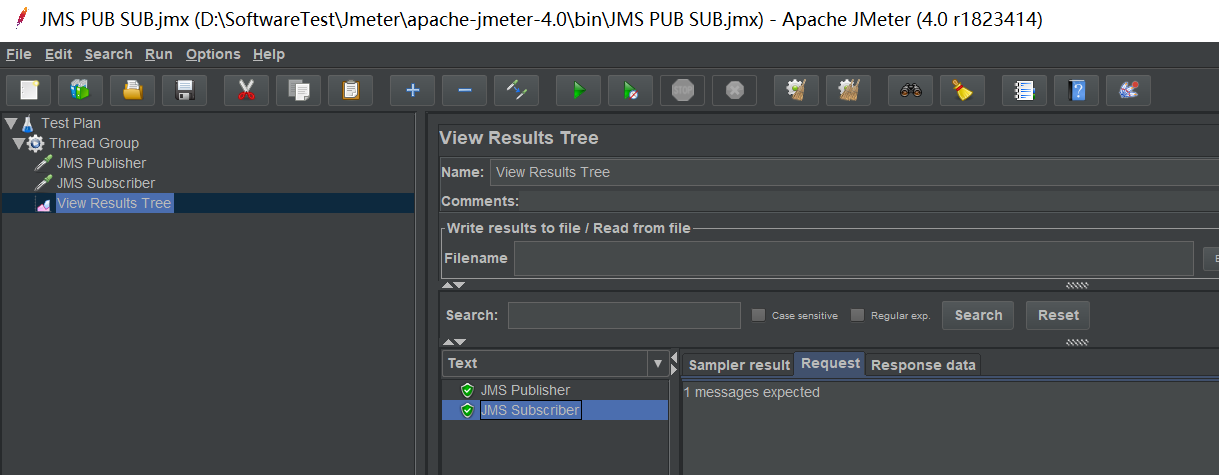This screenshot has width=1219, height=475.
Task: Open the Search menu
Action: point(108,54)
